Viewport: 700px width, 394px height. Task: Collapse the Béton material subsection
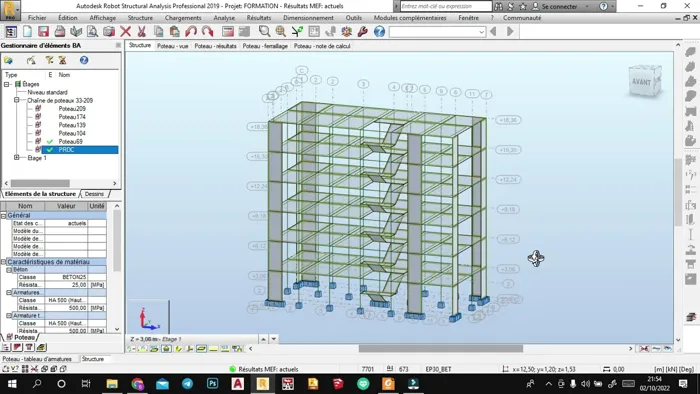coord(9,270)
